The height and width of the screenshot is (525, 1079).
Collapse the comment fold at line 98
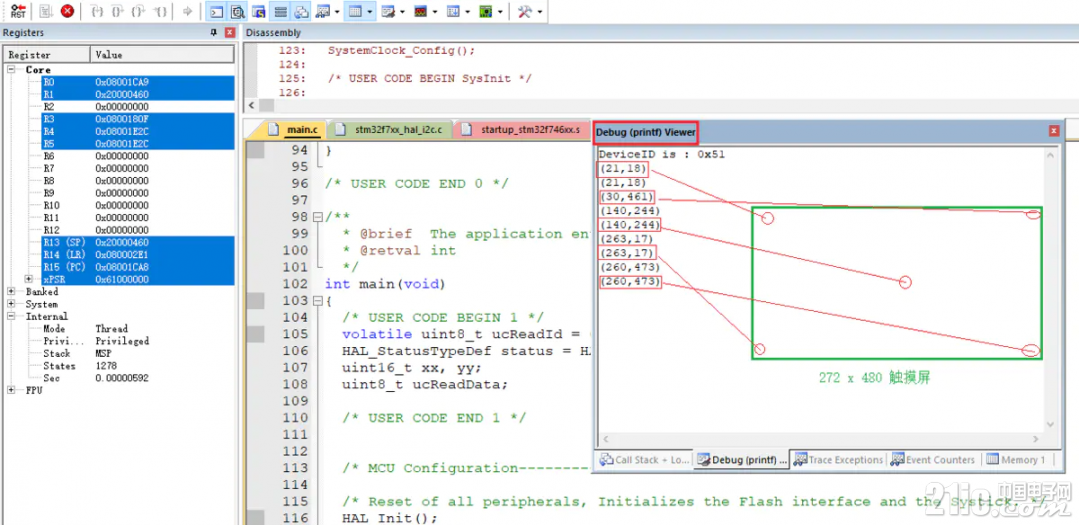(x=317, y=217)
